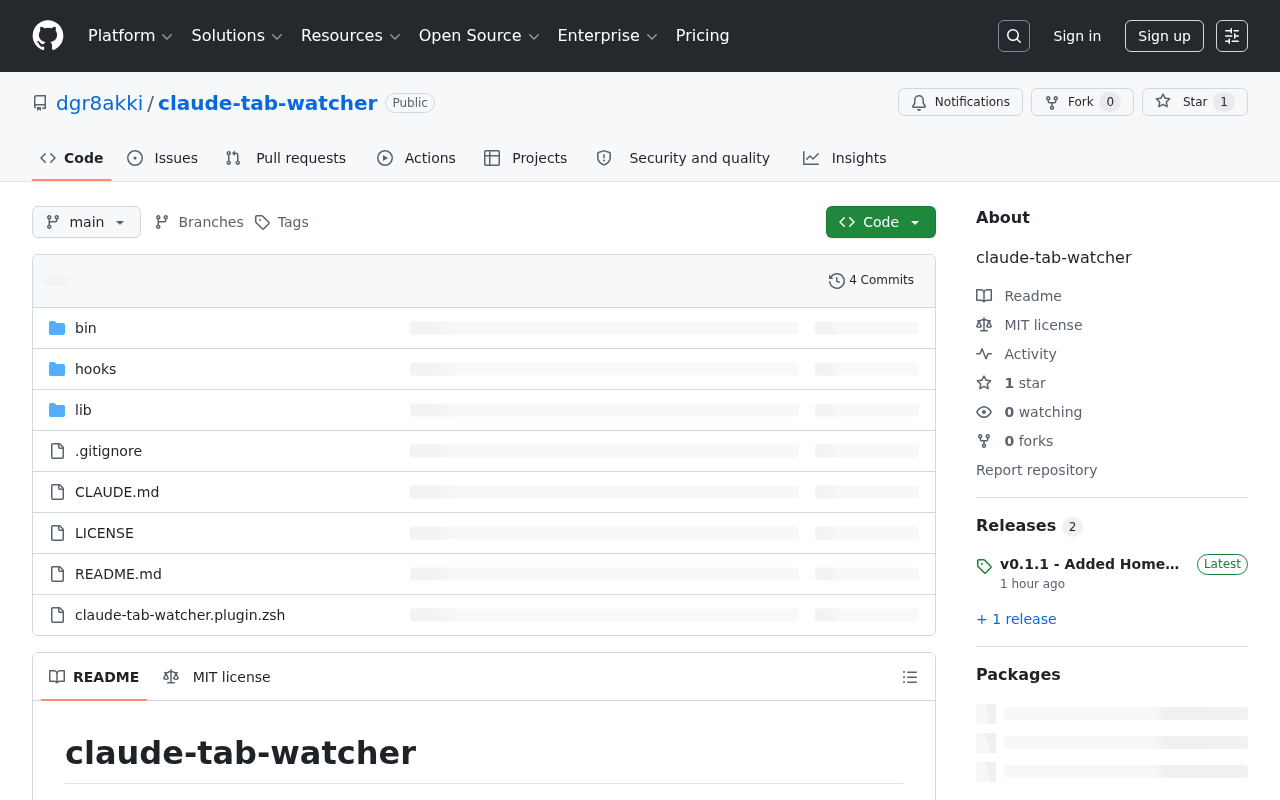Switch to the Projects tab
Screen dimensions: 1280x800
tap(526, 158)
